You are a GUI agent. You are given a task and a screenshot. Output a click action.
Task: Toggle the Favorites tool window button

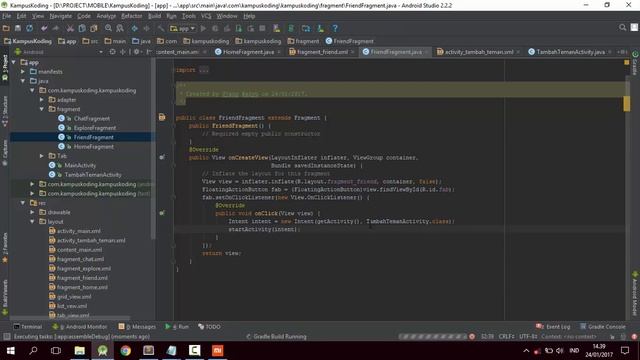click(x=5, y=247)
